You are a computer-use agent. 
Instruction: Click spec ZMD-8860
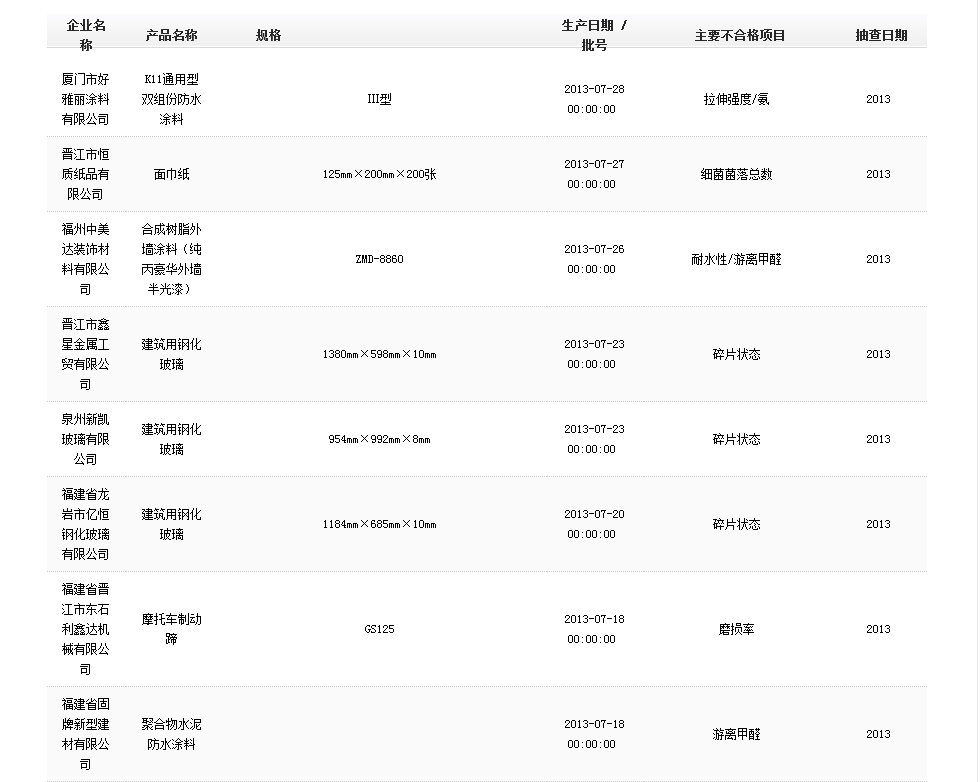379,259
